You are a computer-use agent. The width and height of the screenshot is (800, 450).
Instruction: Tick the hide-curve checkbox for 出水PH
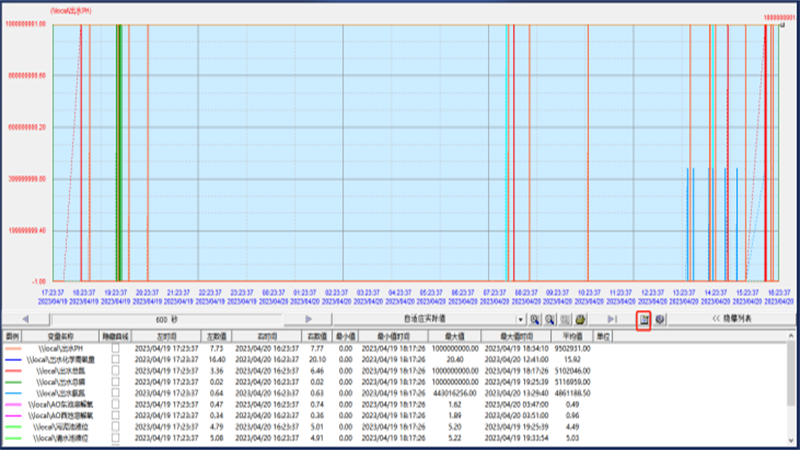[x=116, y=347]
